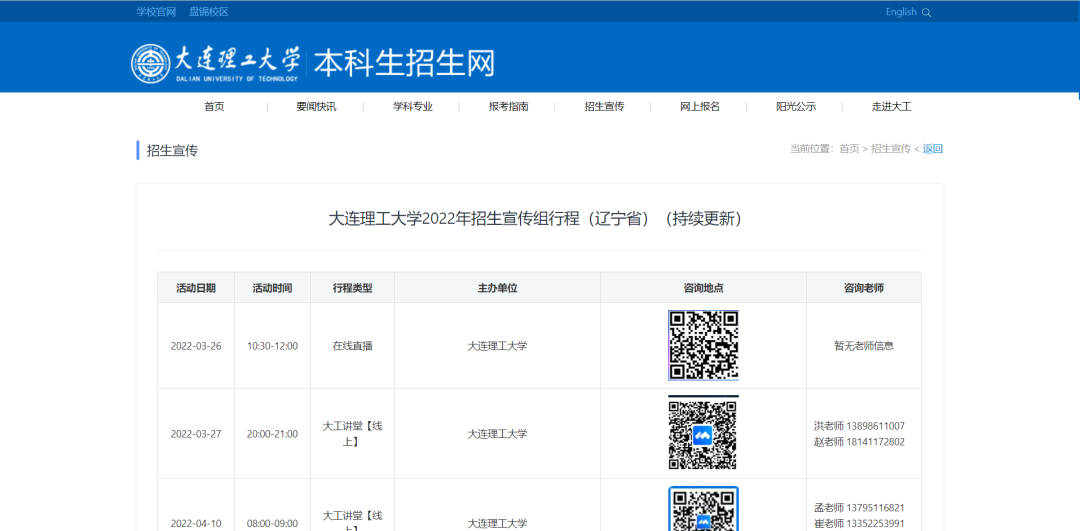Click the time 10:30-12:00 cell

[273, 346]
